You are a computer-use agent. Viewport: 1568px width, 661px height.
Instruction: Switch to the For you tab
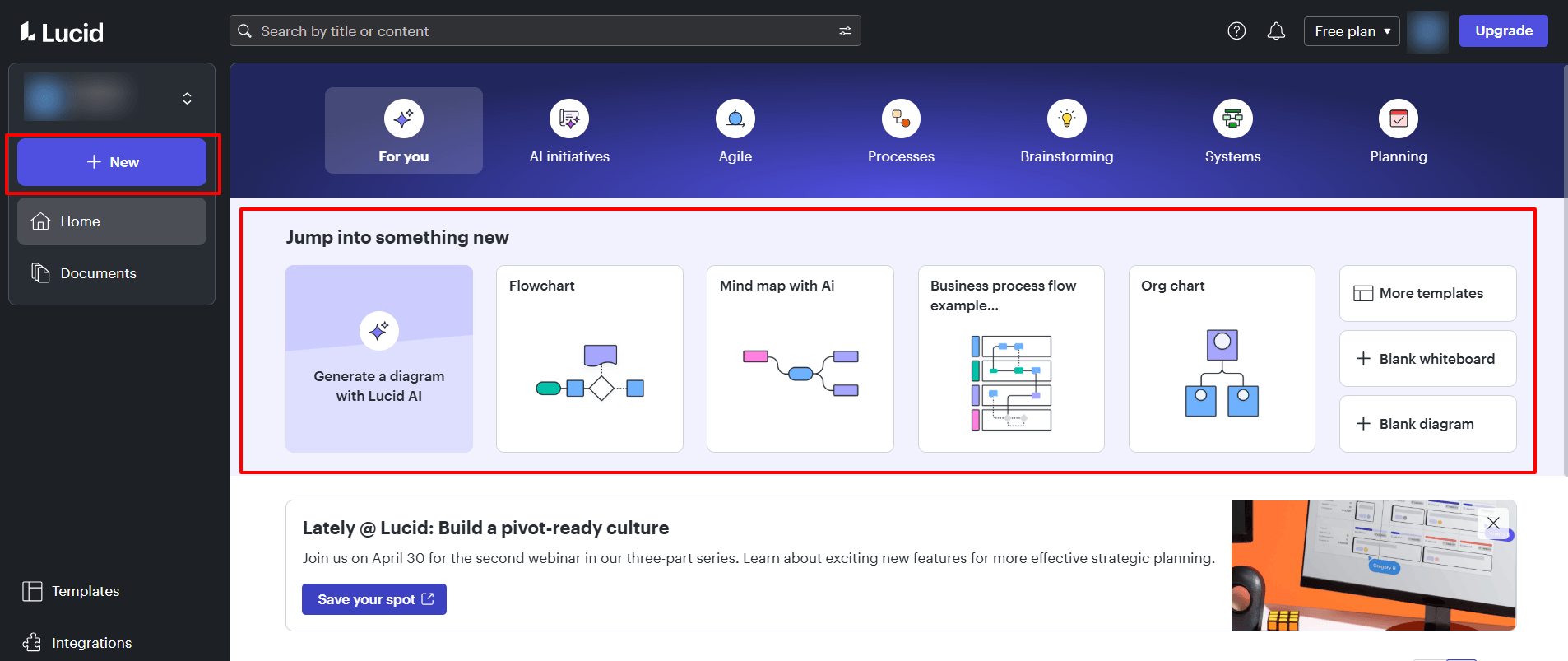pos(404,131)
